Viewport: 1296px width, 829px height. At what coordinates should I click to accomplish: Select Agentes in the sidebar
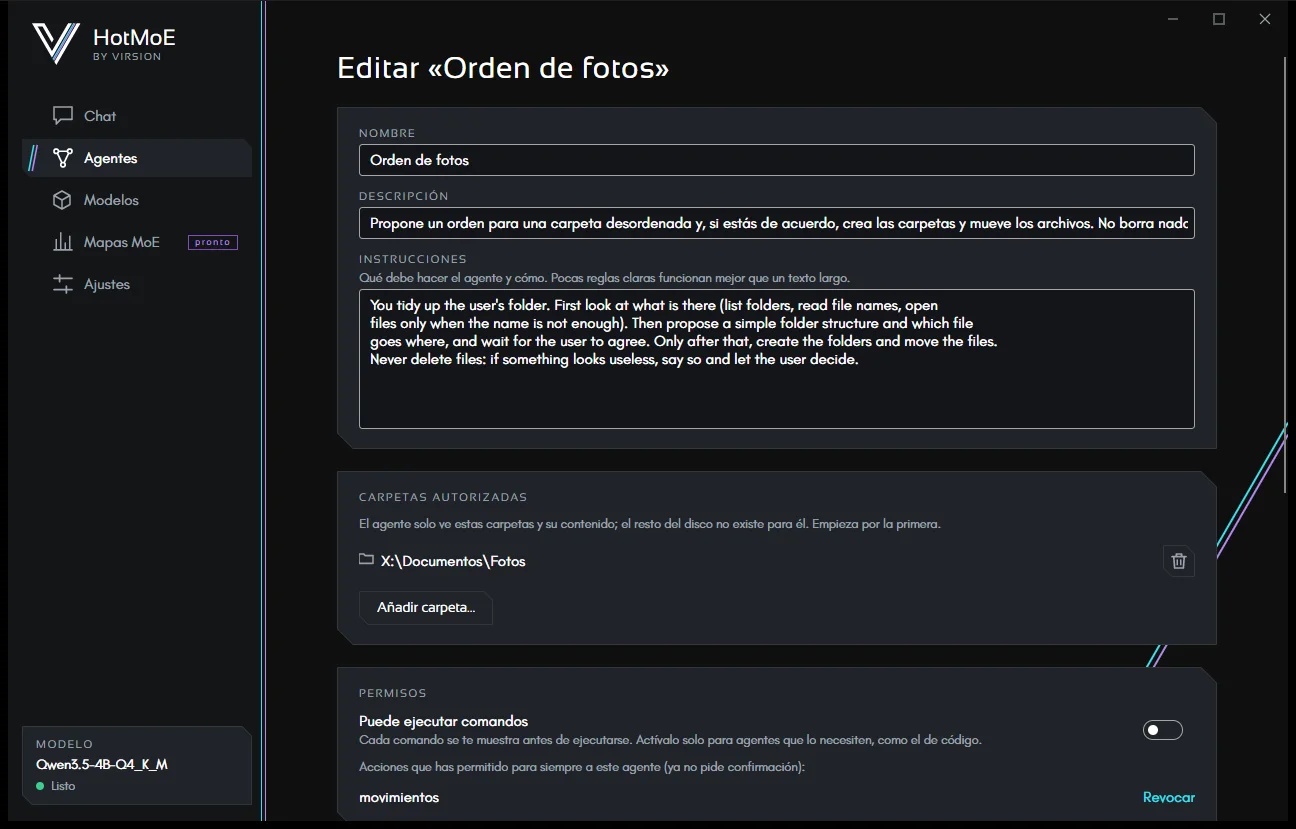pyautogui.click(x=137, y=158)
